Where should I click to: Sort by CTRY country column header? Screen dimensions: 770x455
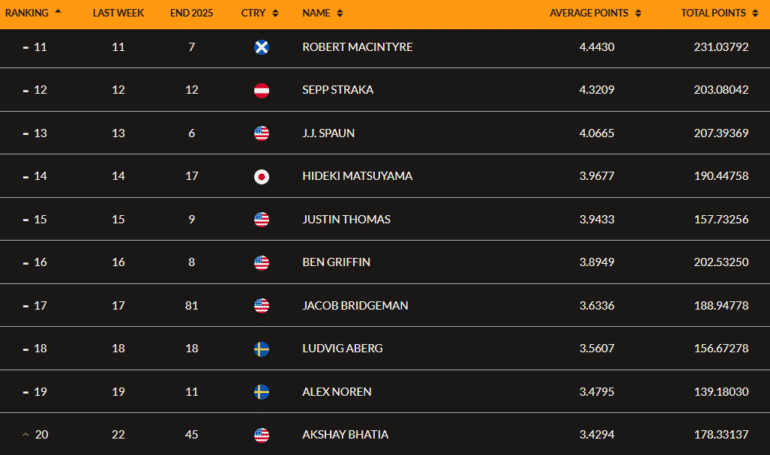point(259,13)
